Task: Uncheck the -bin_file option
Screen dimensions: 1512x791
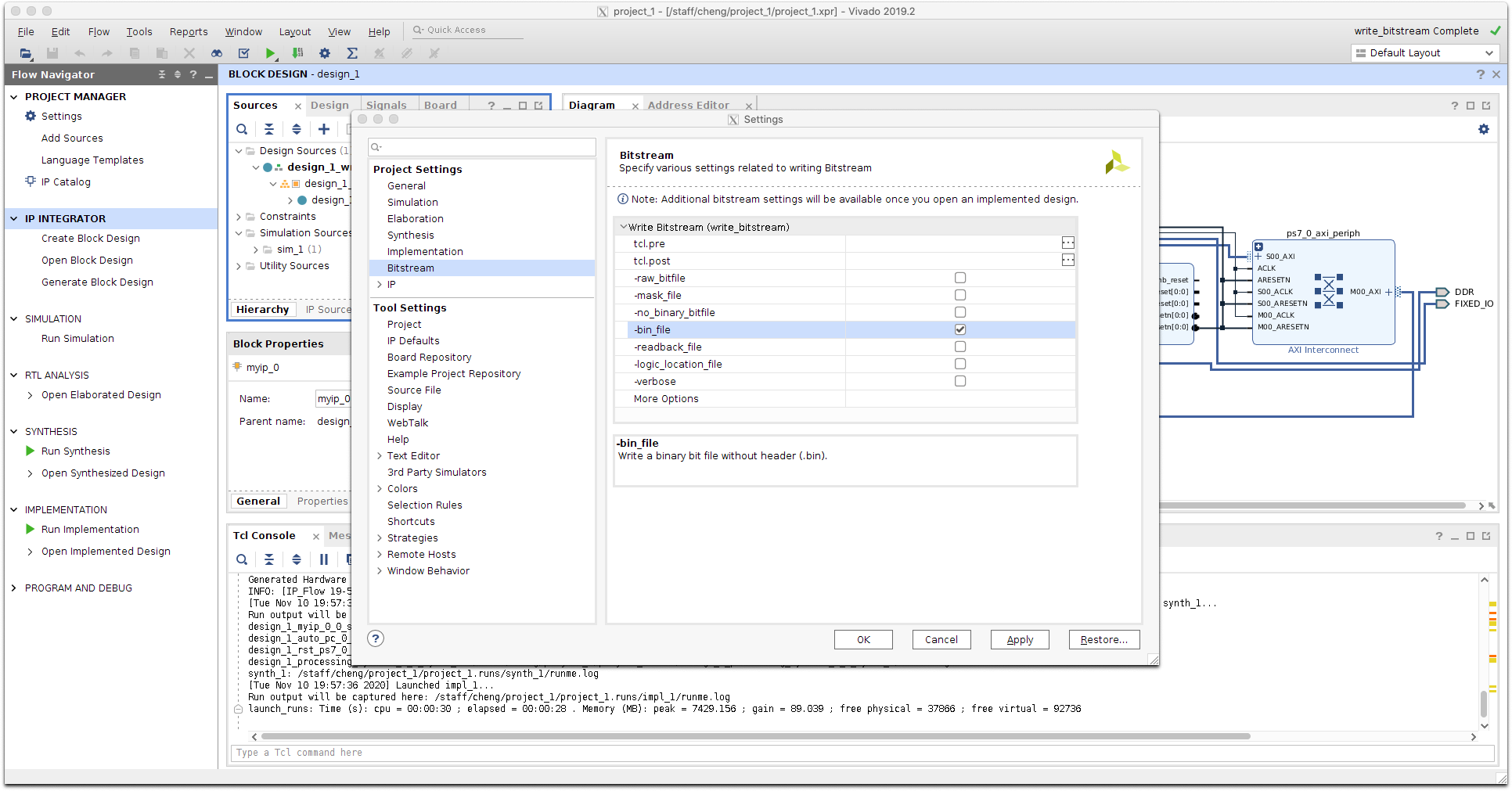Action: 960,329
